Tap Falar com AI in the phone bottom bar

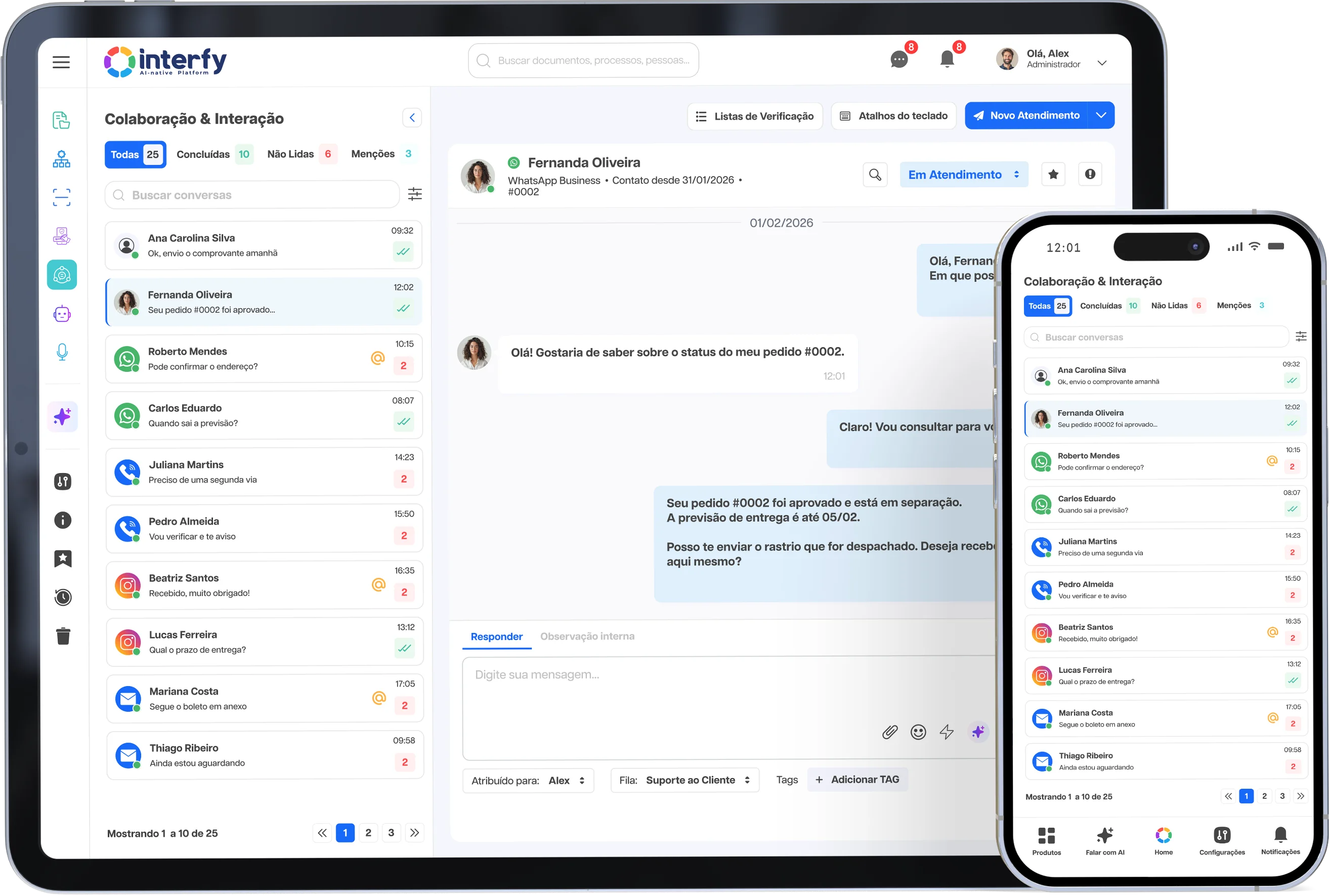pyautogui.click(x=1105, y=842)
